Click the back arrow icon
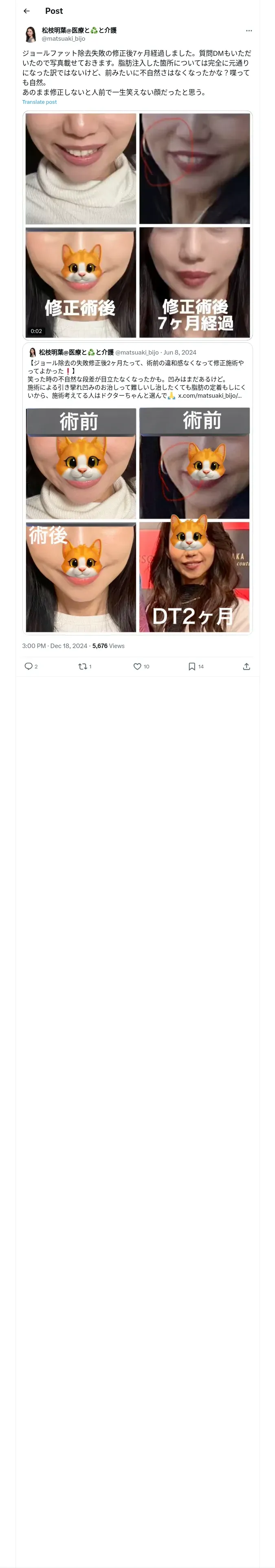Viewport: 275px width, 1568px height. pos(26,11)
